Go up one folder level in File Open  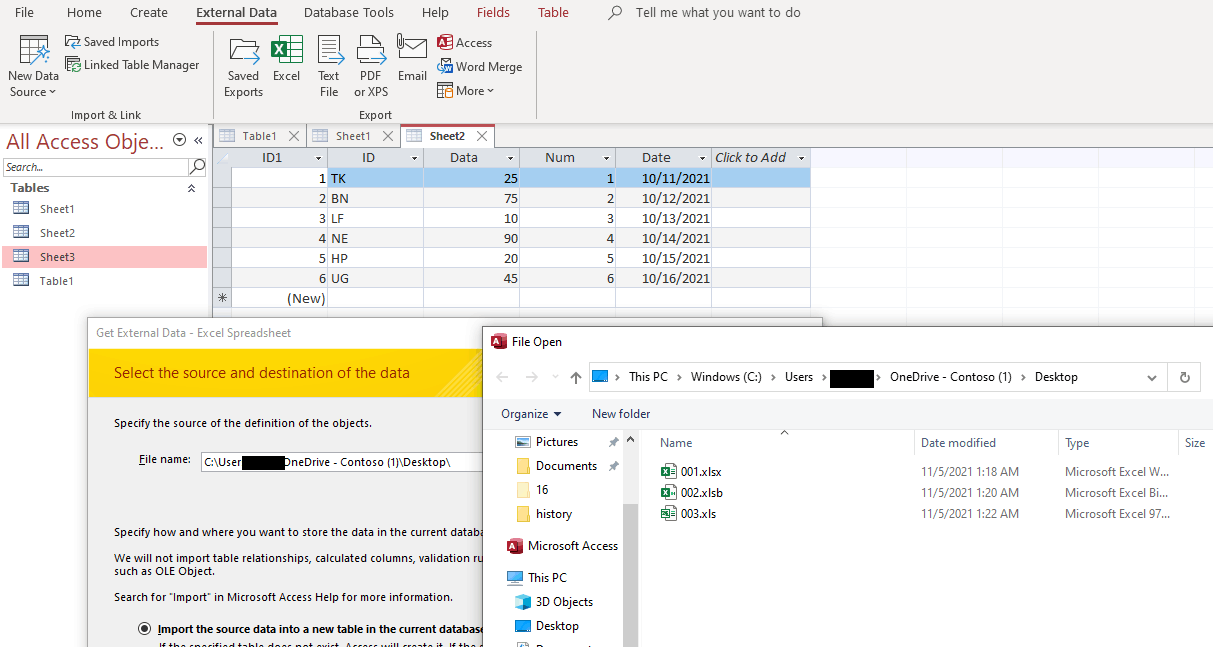575,377
